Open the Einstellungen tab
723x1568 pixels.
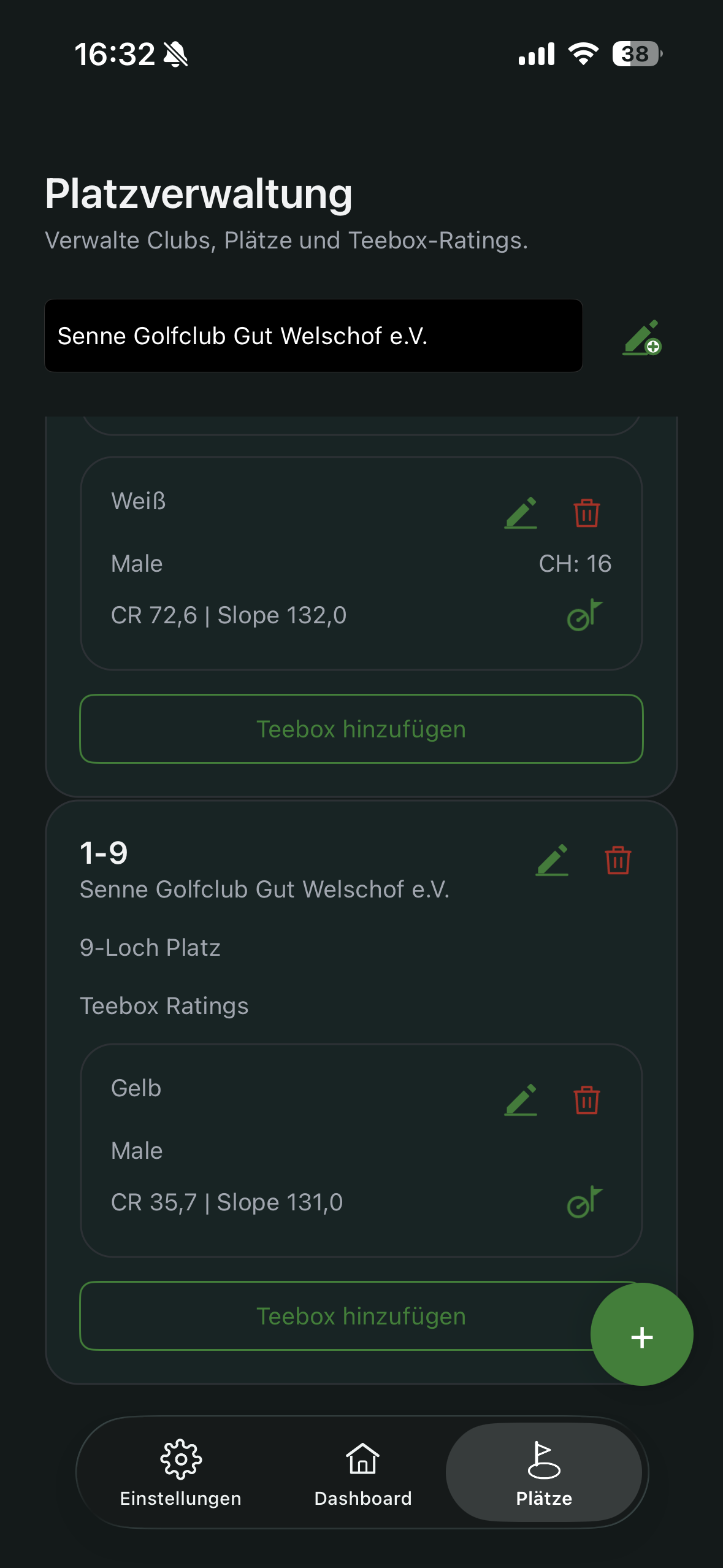click(181, 1472)
